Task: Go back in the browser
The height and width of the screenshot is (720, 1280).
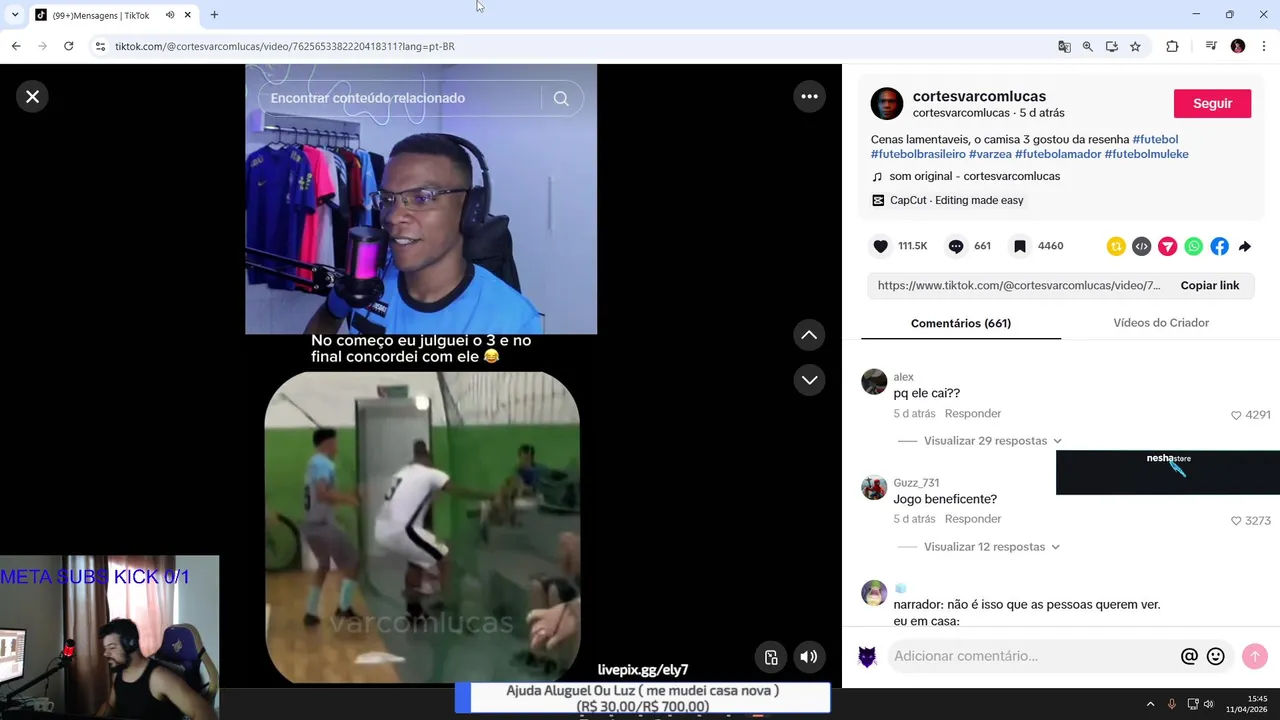Action: tap(16, 46)
